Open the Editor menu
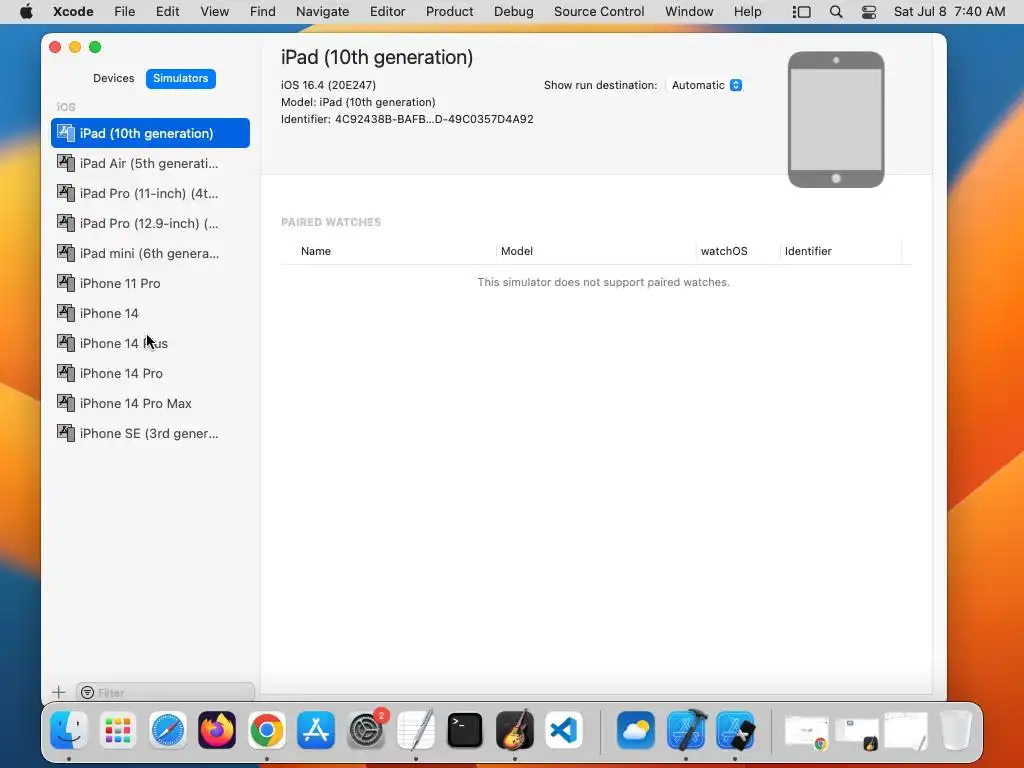 click(x=387, y=12)
